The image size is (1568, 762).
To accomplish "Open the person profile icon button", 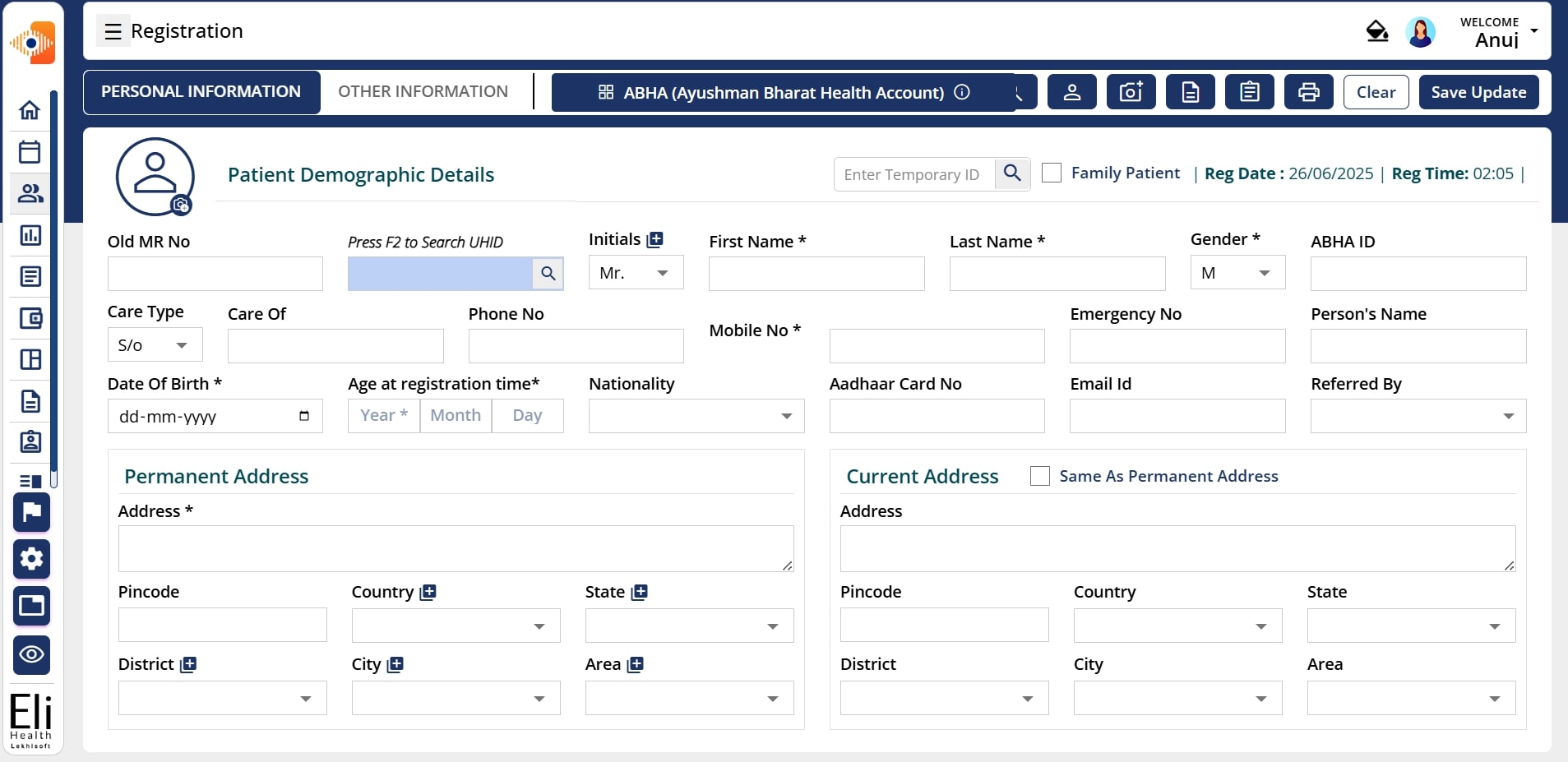I will pos(1071,92).
